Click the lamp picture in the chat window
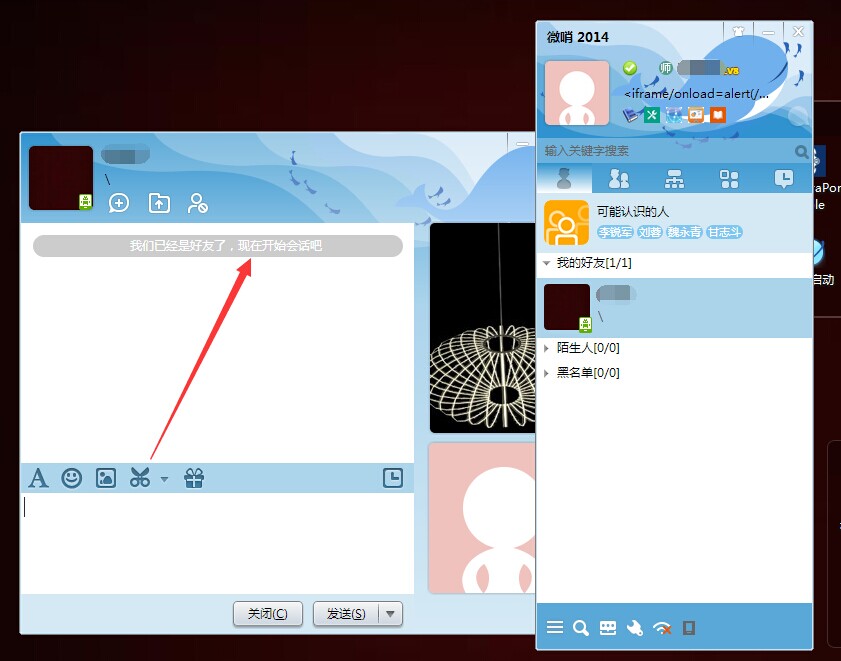841x661 pixels. 483,327
